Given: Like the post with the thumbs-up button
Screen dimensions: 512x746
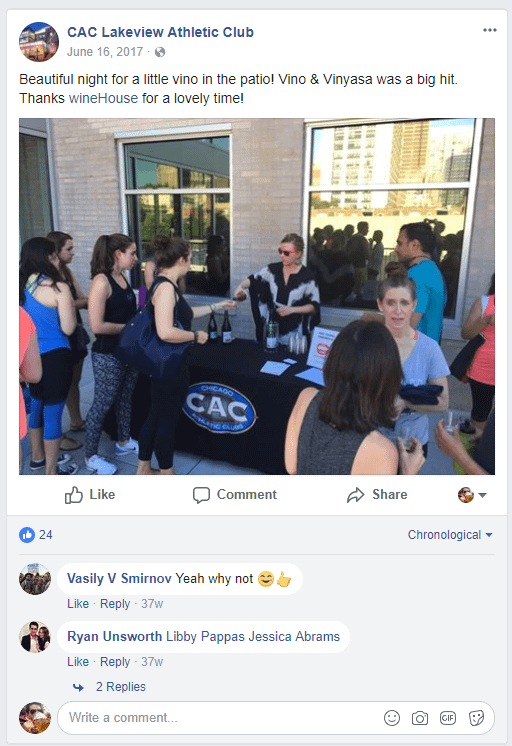Looking at the screenshot, I should click(90, 495).
